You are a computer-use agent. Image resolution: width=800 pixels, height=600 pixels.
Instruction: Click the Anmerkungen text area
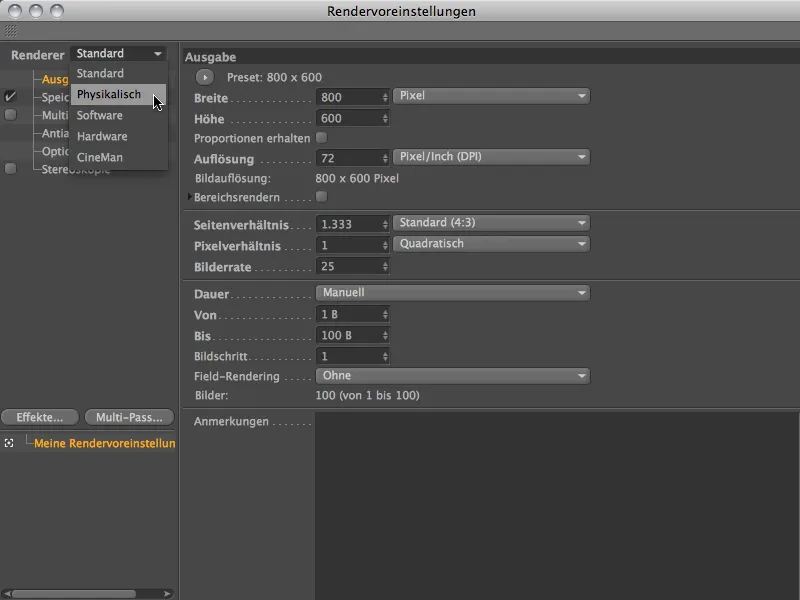click(x=557, y=506)
